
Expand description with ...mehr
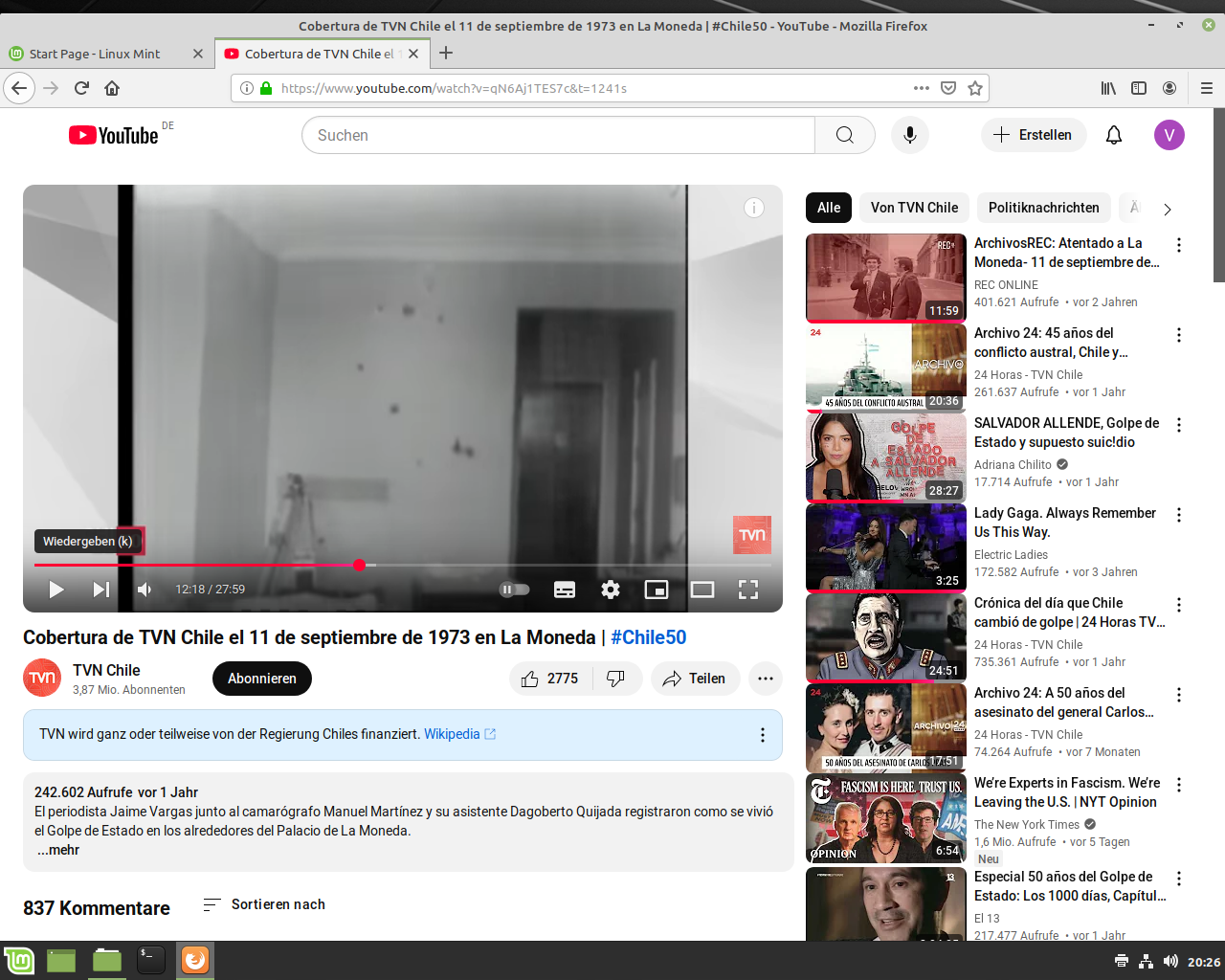58,850
